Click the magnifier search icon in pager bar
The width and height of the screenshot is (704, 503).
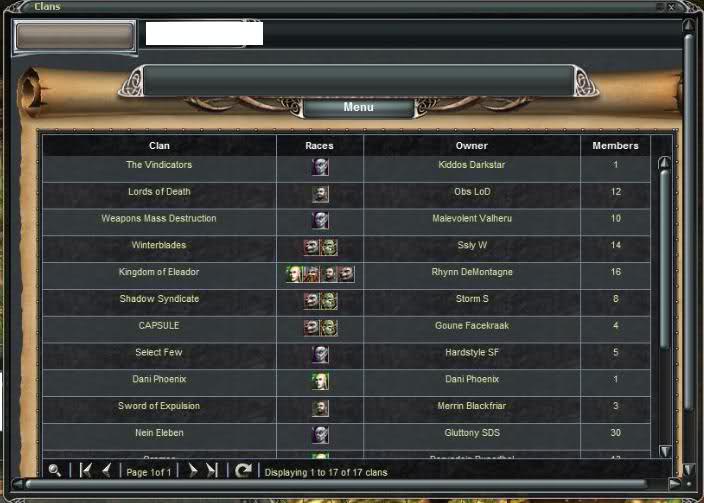tap(55, 470)
